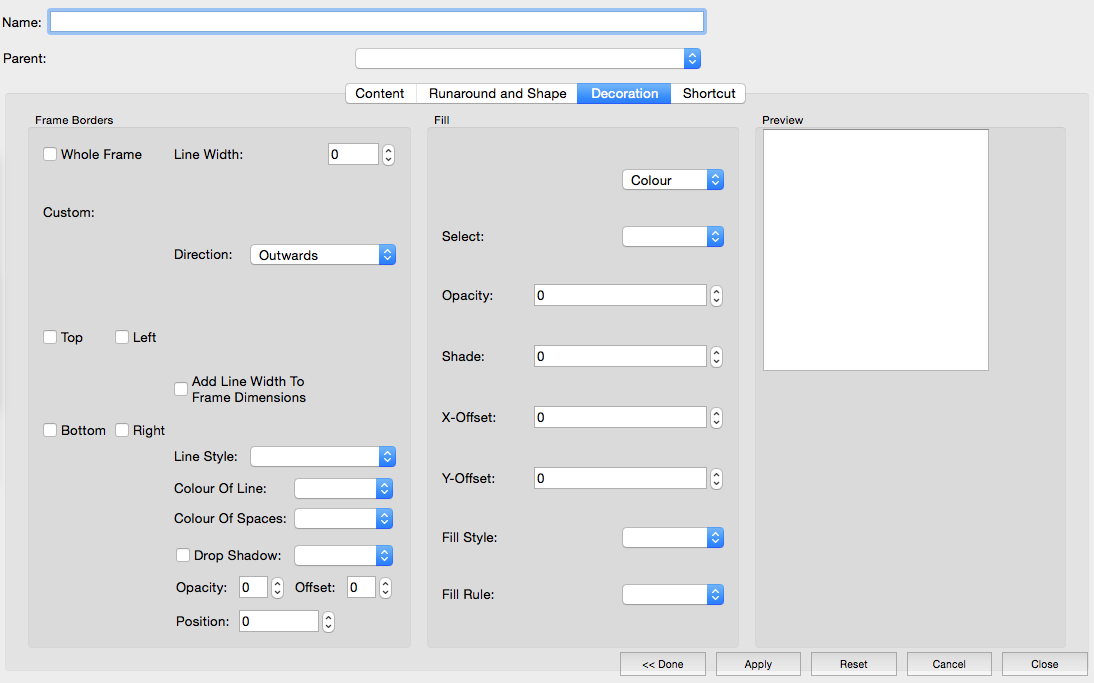Click into the Name text field
1094x683 pixels.
(x=376, y=21)
